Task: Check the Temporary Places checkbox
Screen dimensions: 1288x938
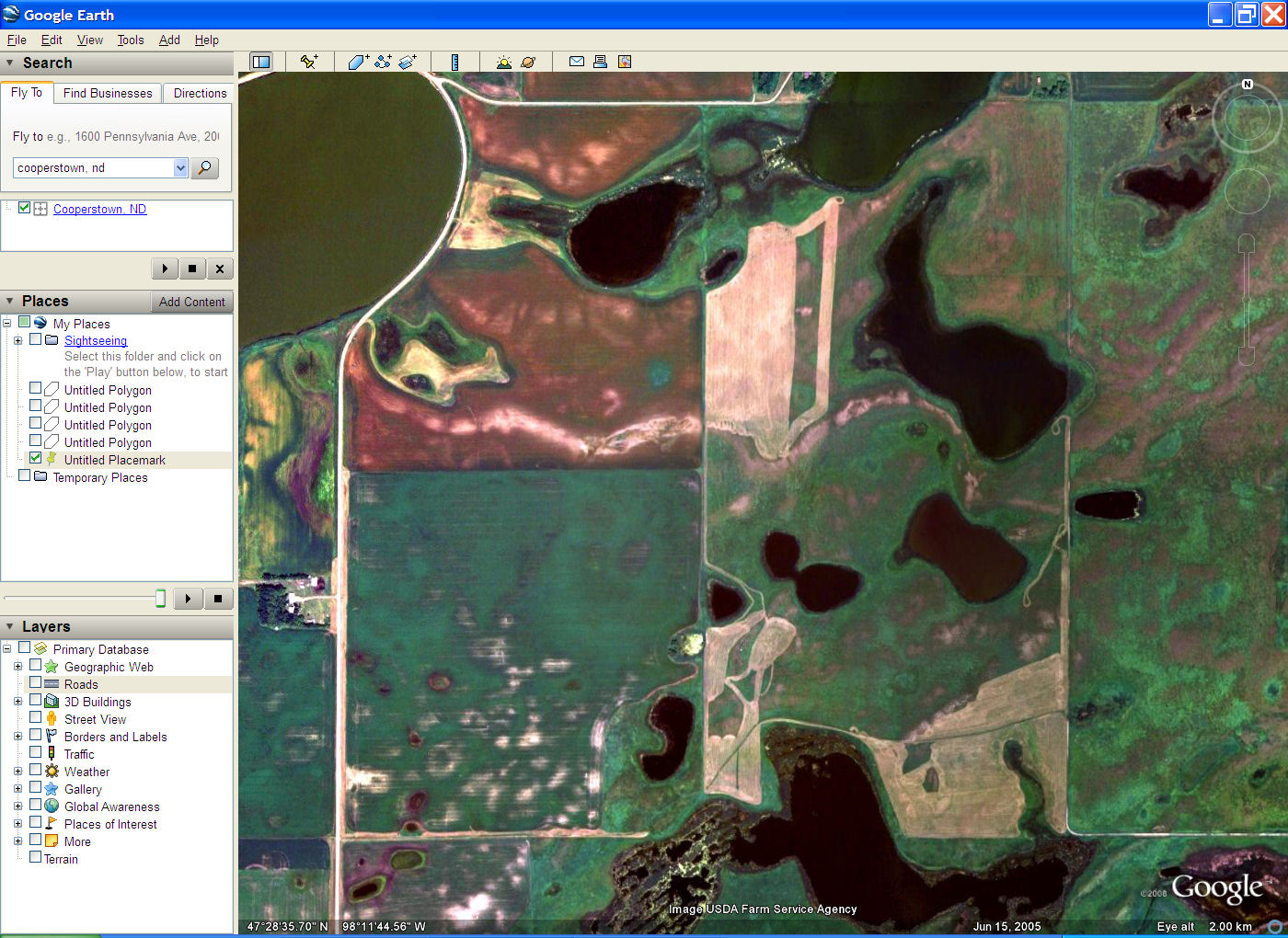Action: [x=25, y=476]
